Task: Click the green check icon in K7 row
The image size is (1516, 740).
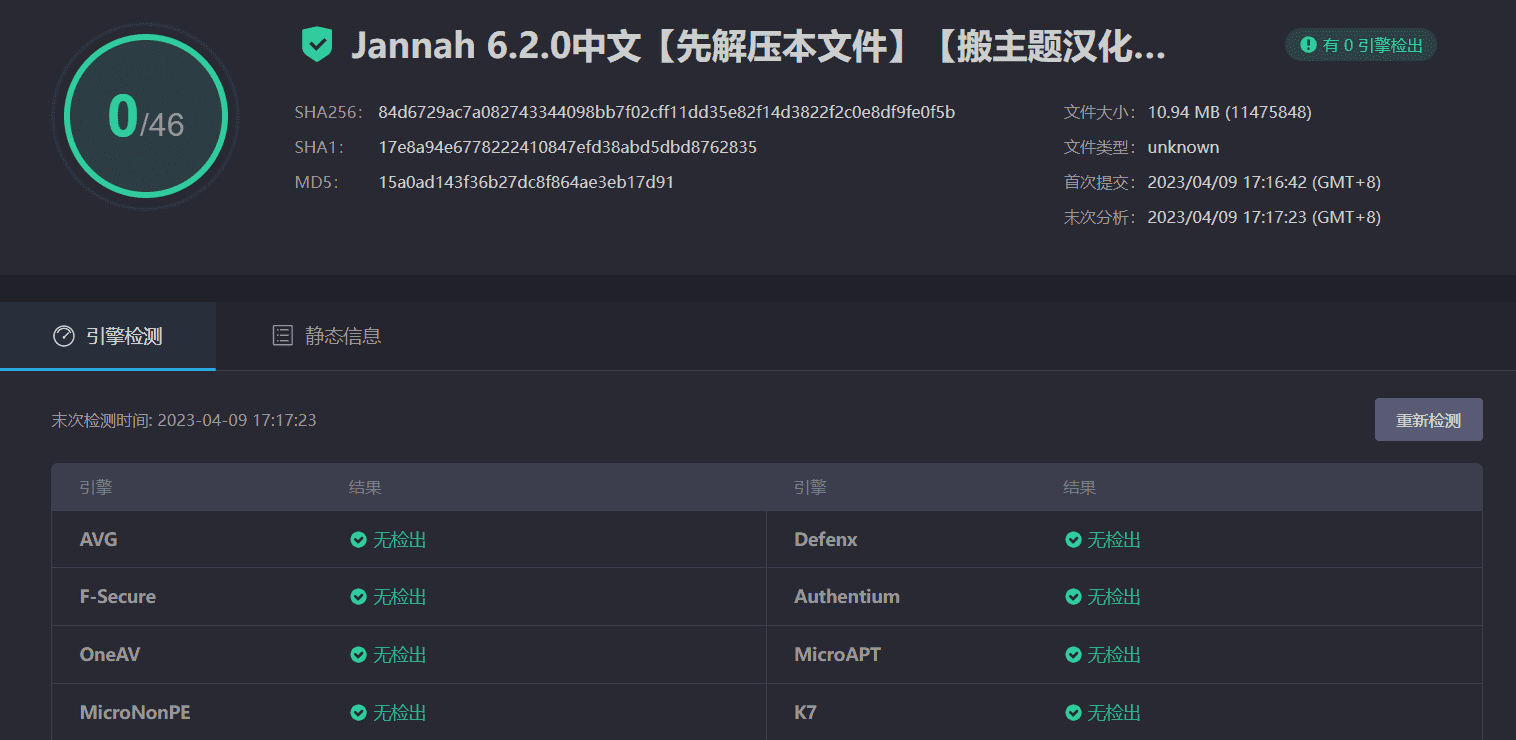Action: point(1073,713)
